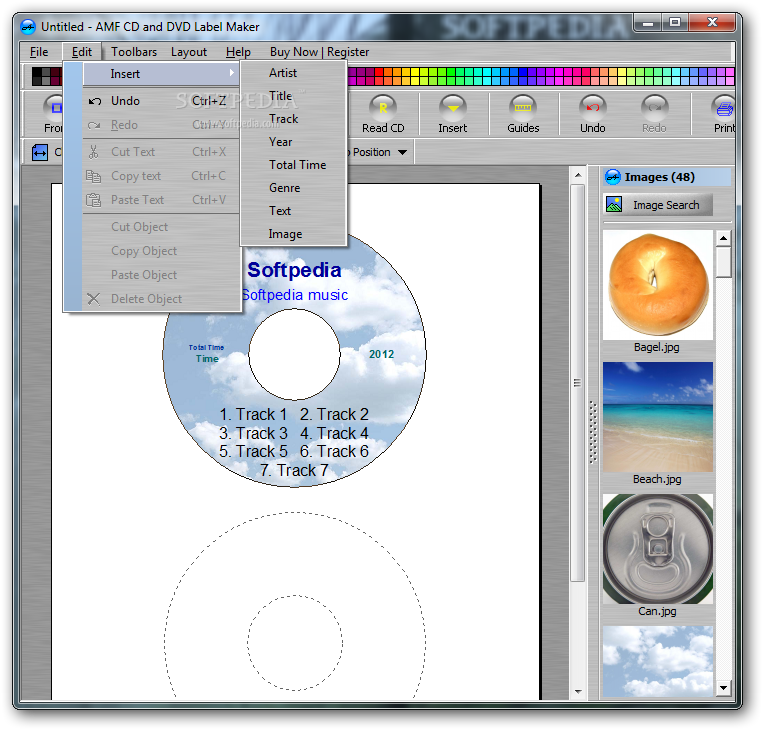763x730 pixels.
Task: Expand the Insert submenu arrow
Action: click(232, 73)
